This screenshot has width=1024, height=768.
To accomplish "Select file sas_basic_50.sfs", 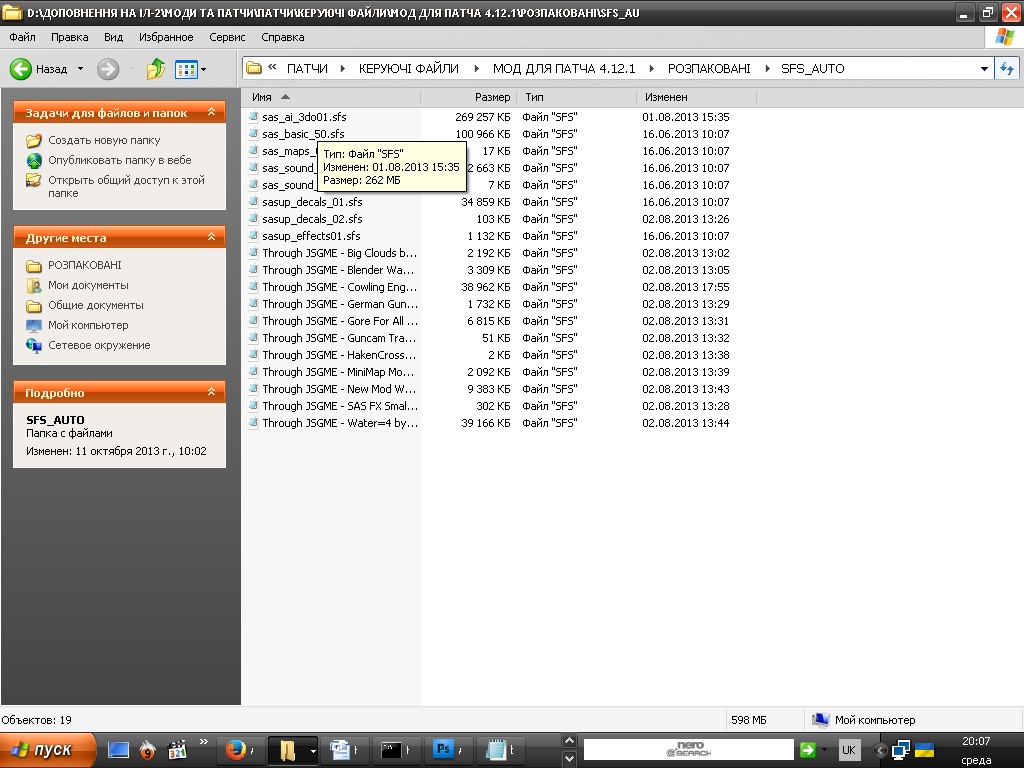I will point(303,134).
